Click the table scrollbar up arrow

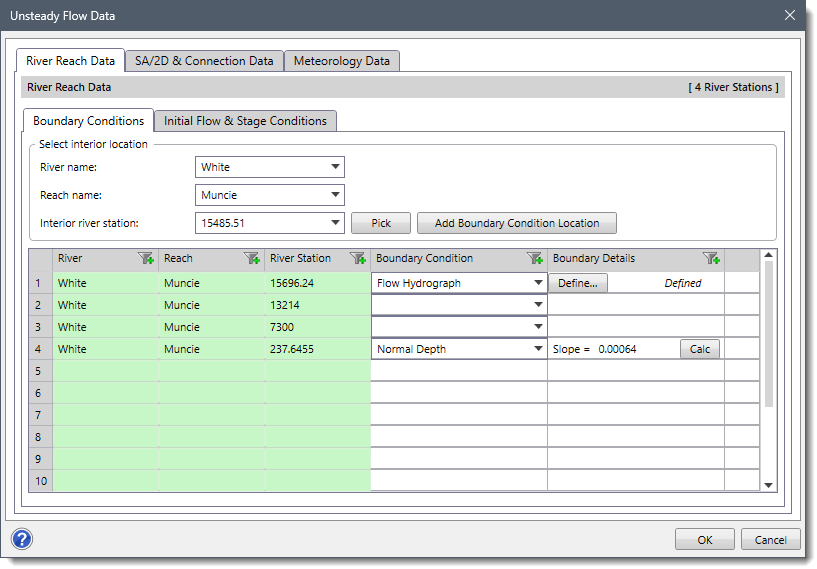[x=769, y=255]
